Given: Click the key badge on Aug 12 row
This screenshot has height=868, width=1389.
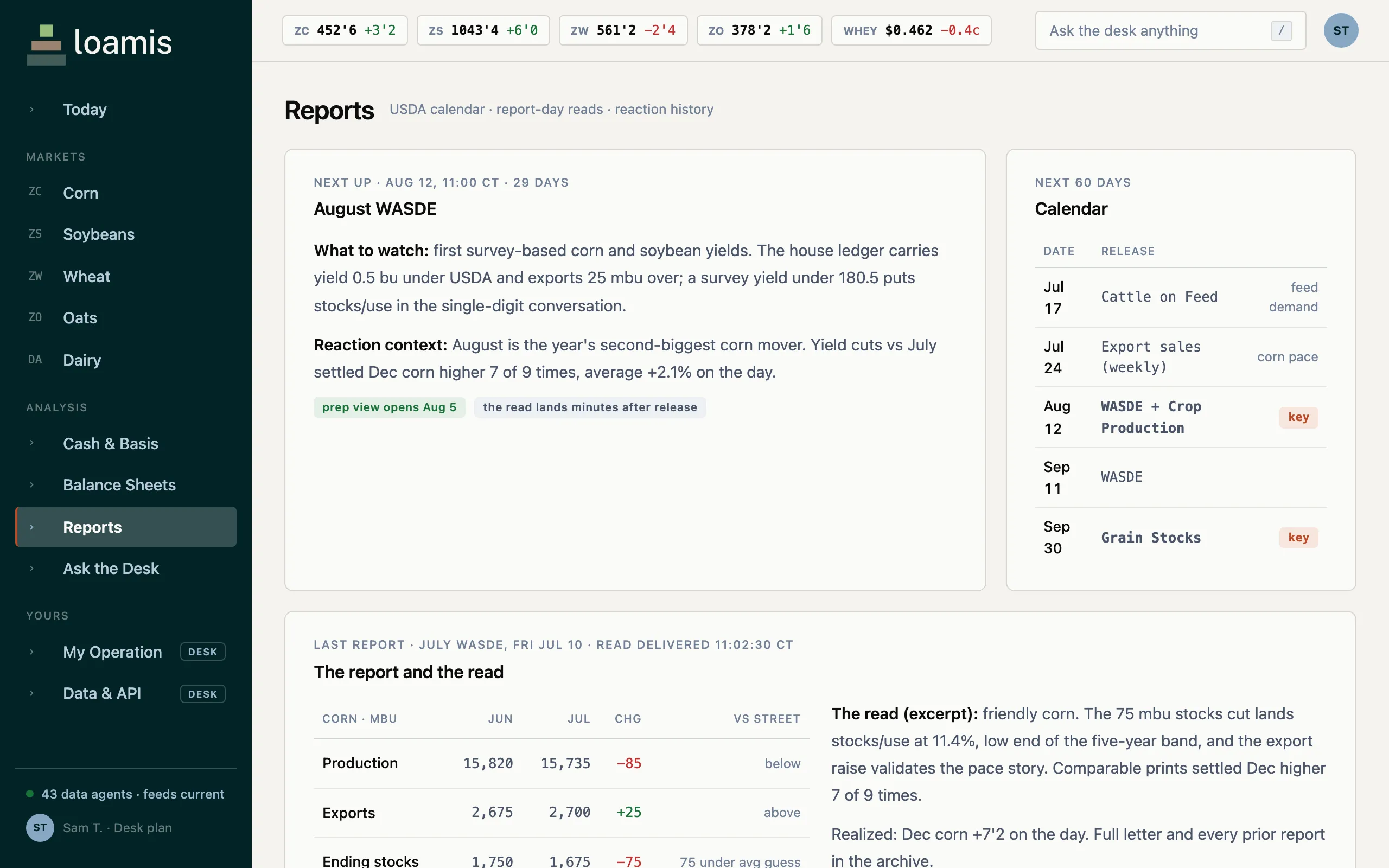Looking at the screenshot, I should 1298,417.
